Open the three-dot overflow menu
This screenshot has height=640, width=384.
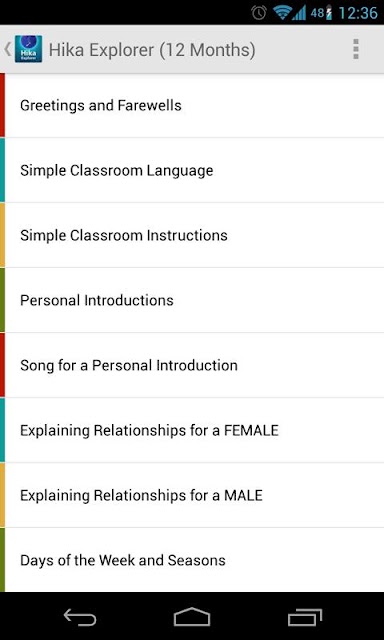coord(356,49)
